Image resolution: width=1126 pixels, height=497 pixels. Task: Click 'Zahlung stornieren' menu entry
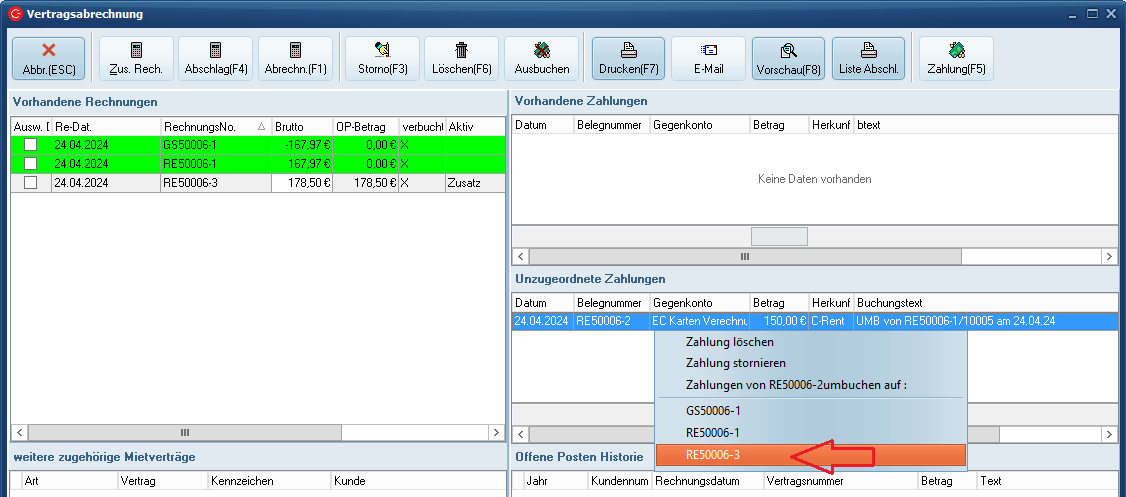735,363
